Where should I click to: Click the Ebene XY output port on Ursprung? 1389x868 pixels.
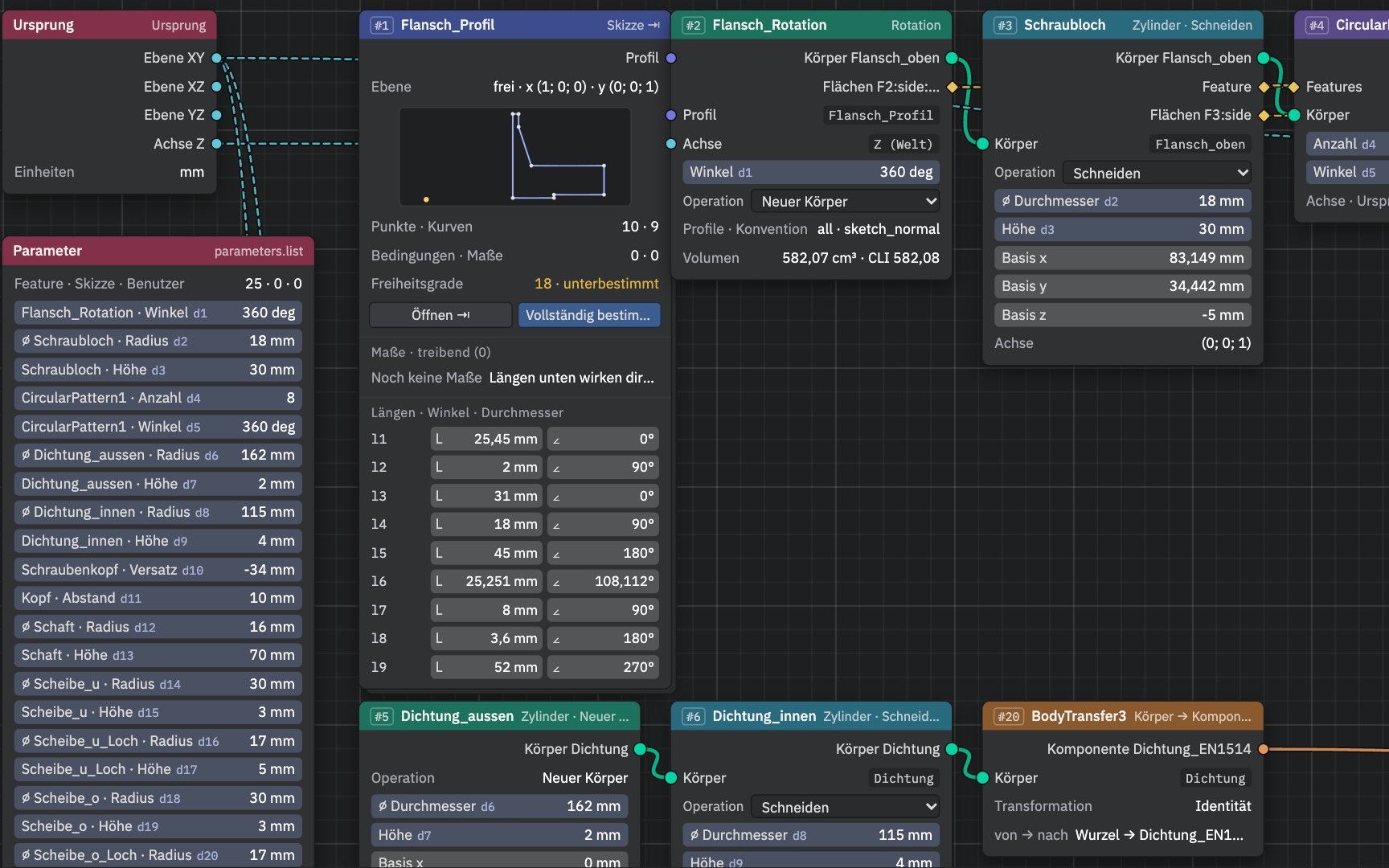pos(216,58)
